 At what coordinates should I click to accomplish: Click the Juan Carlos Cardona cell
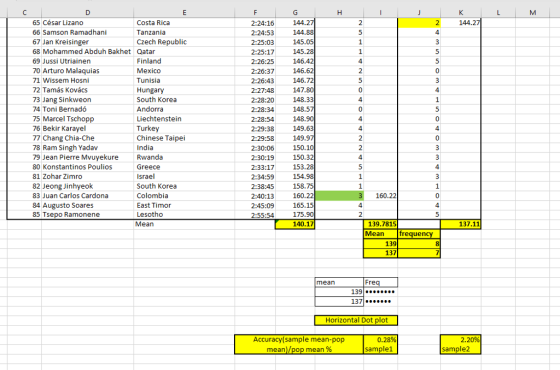[x=88, y=196]
